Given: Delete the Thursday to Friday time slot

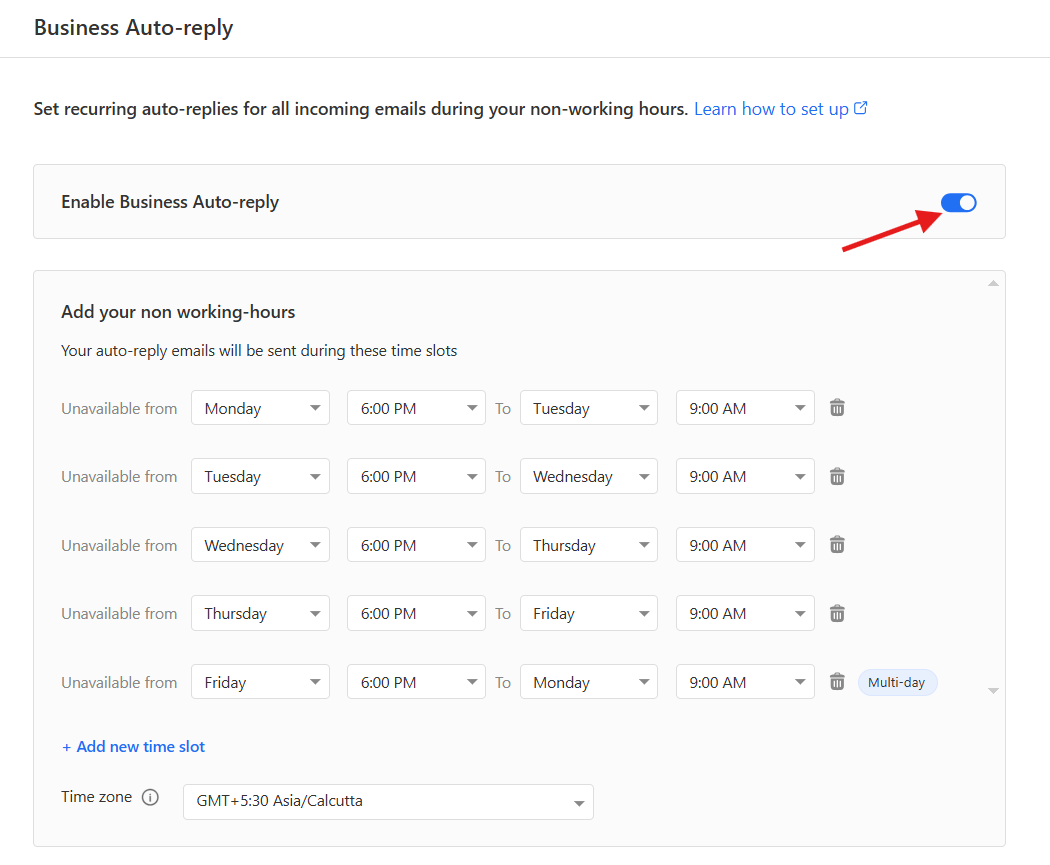Looking at the screenshot, I should 837,613.
